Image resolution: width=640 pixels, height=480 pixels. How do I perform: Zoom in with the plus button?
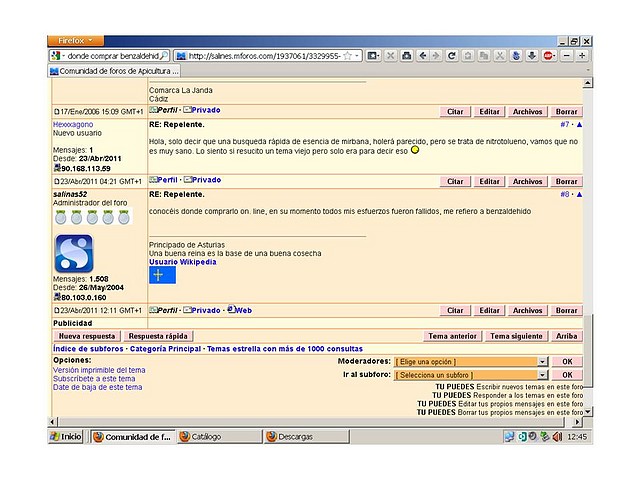[582, 56]
